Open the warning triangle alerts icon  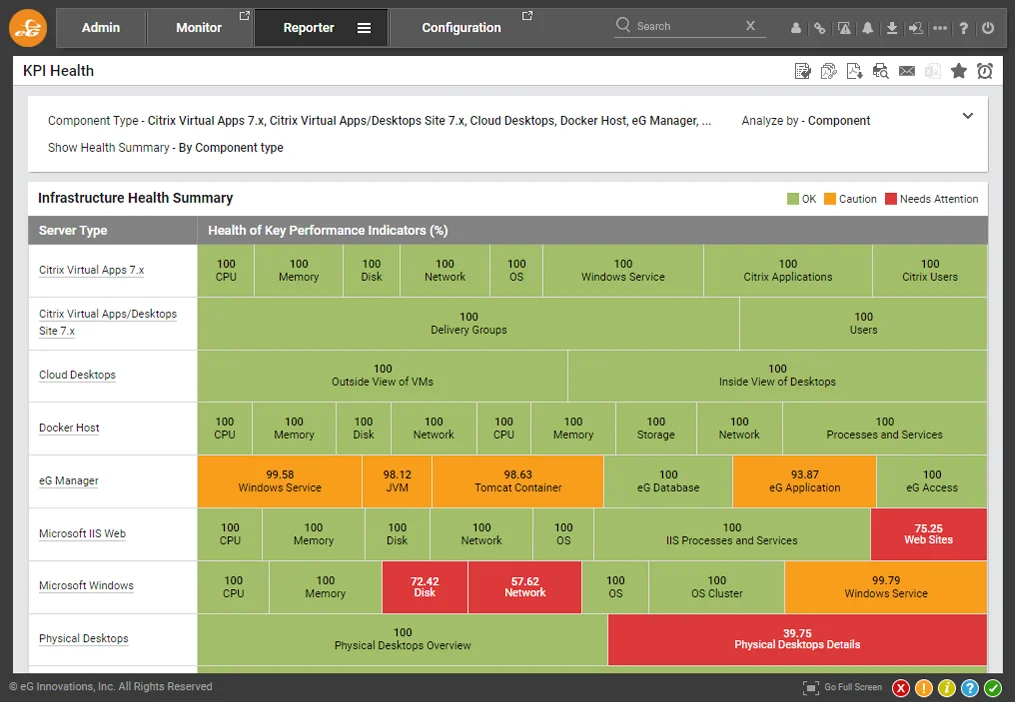click(844, 28)
